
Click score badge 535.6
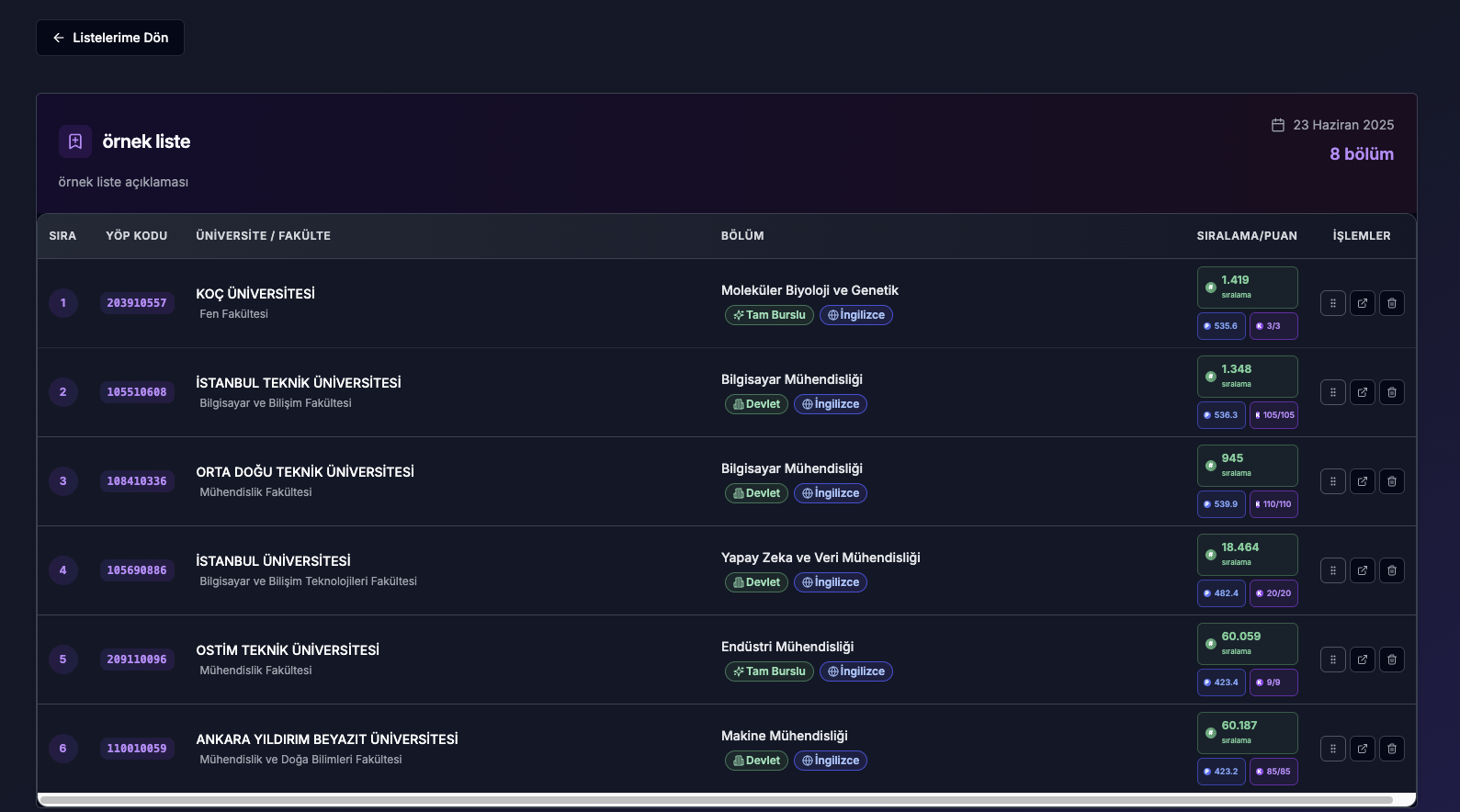tap(1221, 326)
